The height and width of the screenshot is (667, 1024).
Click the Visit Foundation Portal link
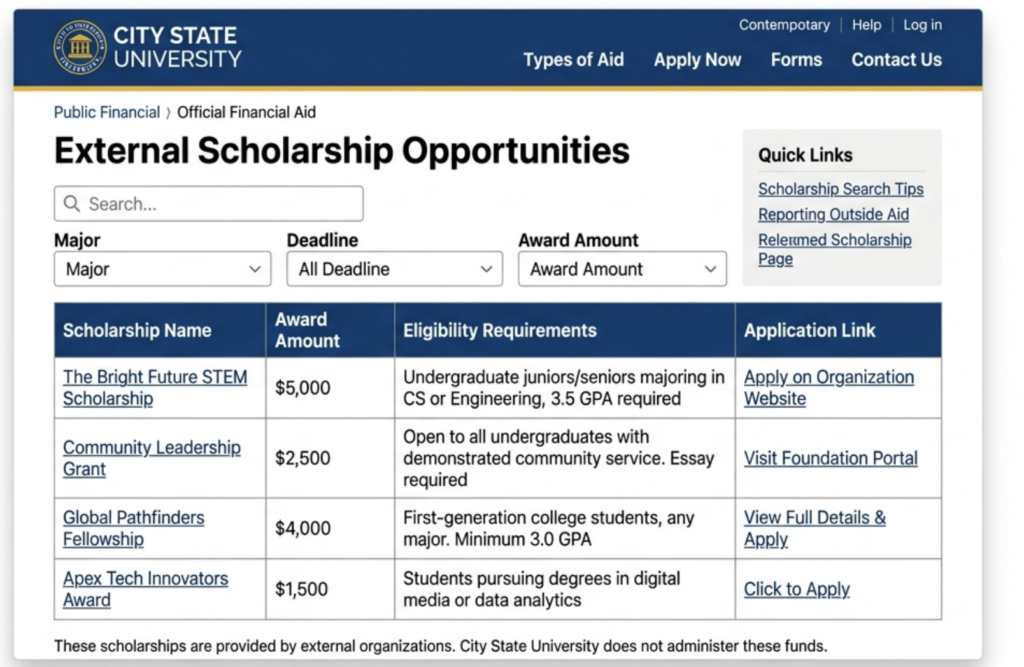(x=831, y=458)
